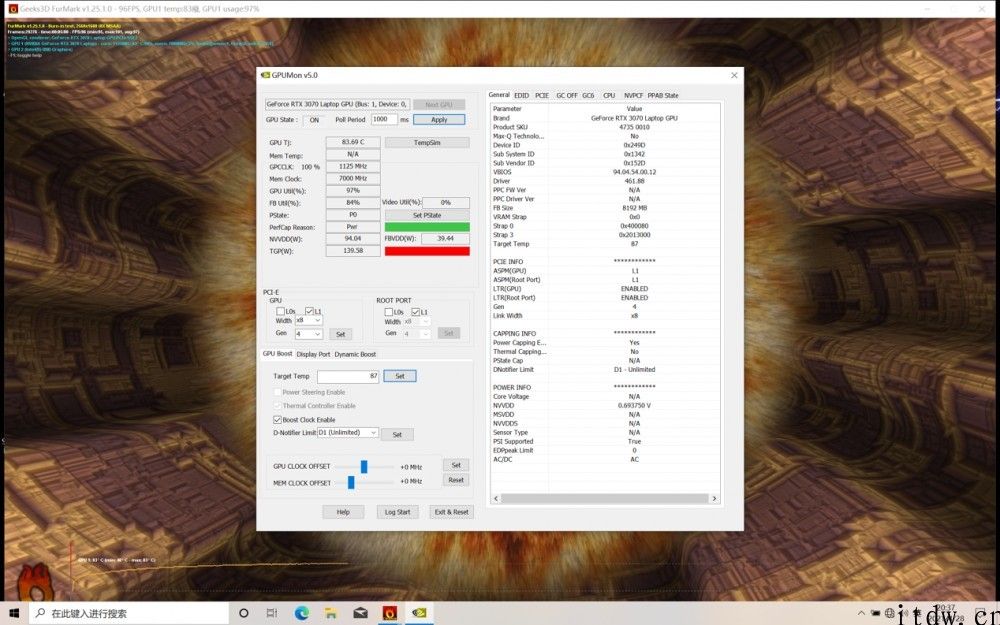The image size is (1000, 625).
Task: Open the ROOT PORT Width dropdown
Action: [x=417, y=321]
